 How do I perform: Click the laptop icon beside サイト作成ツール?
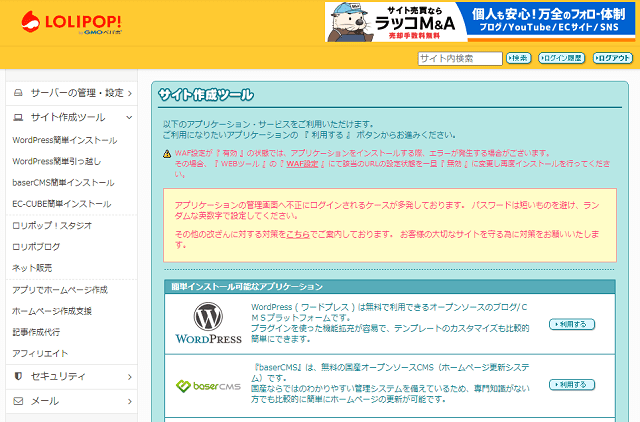(18, 118)
